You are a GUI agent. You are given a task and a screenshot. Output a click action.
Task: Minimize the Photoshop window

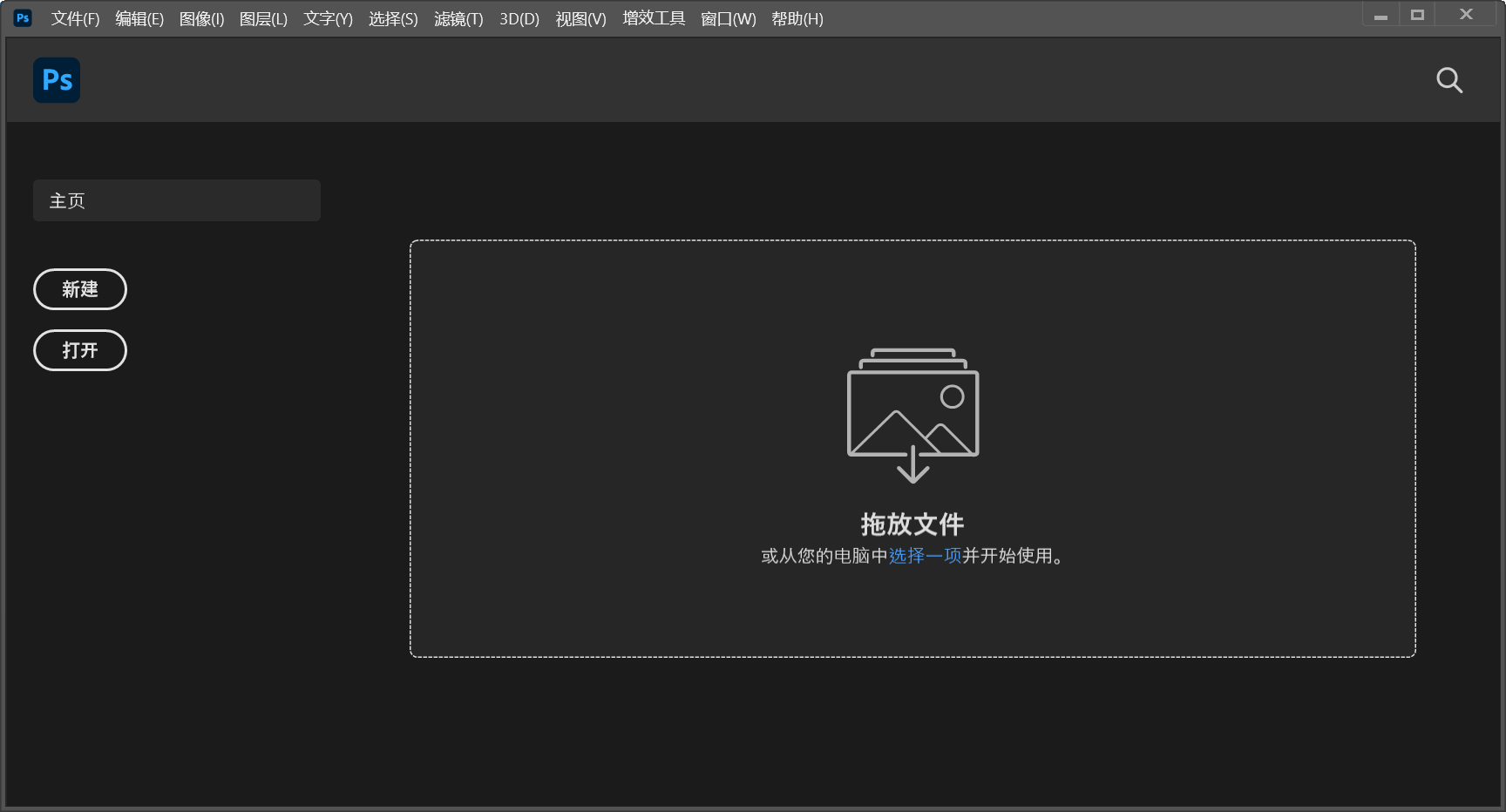[x=1380, y=16]
